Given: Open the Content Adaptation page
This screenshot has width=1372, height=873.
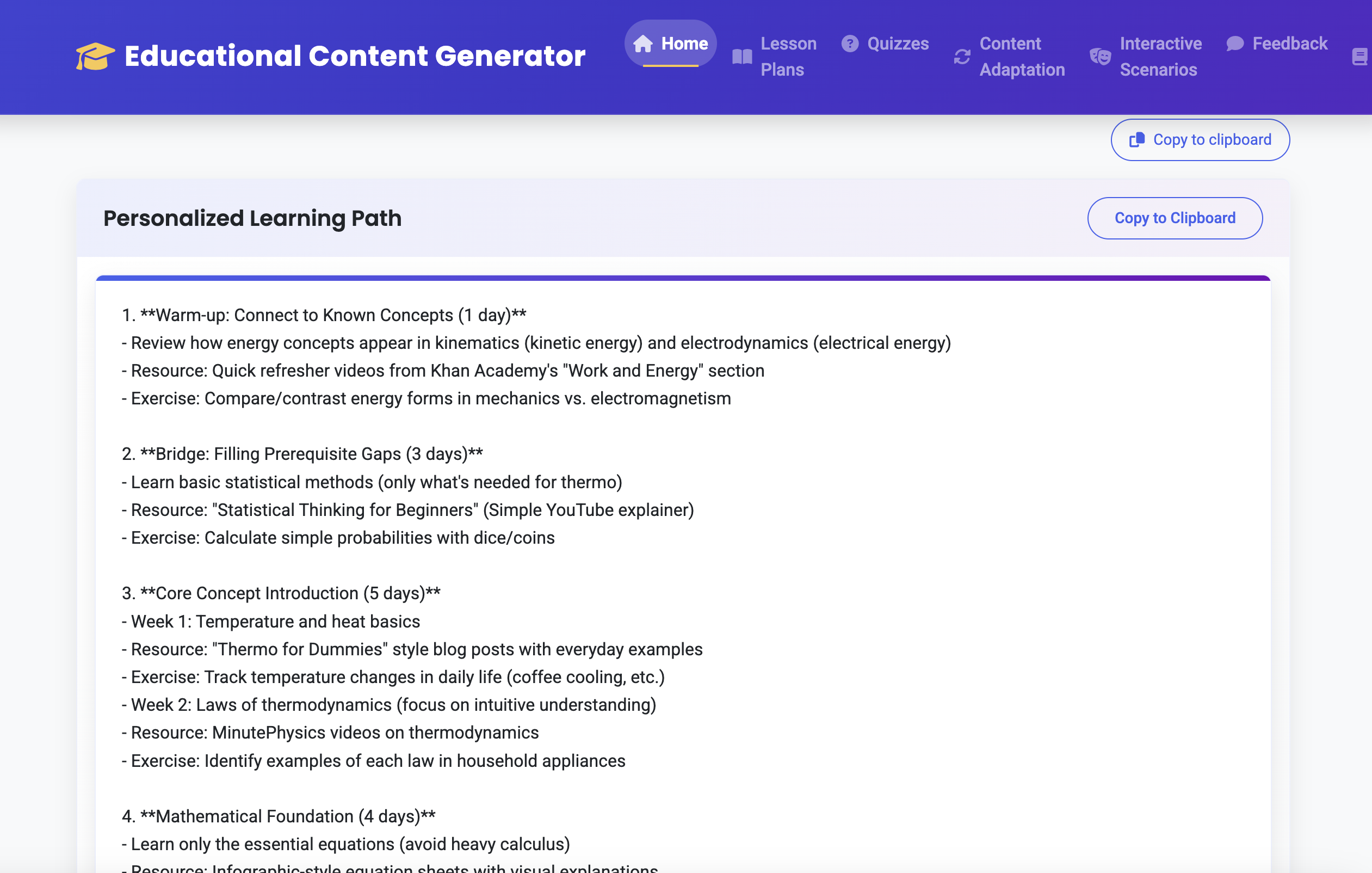Looking at the screenshot, I should (1022, 57).
